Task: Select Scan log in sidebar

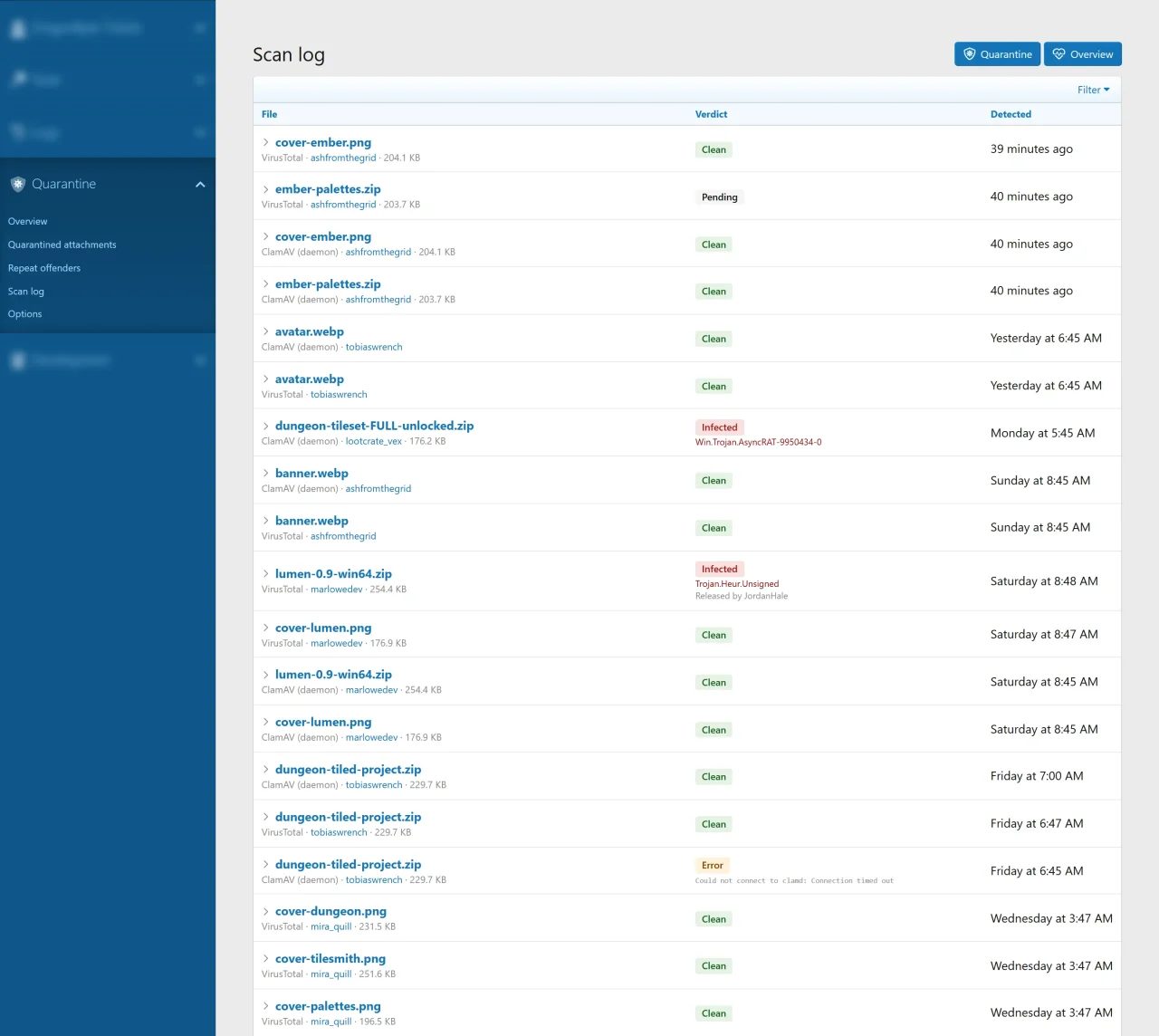Action: 26,292
